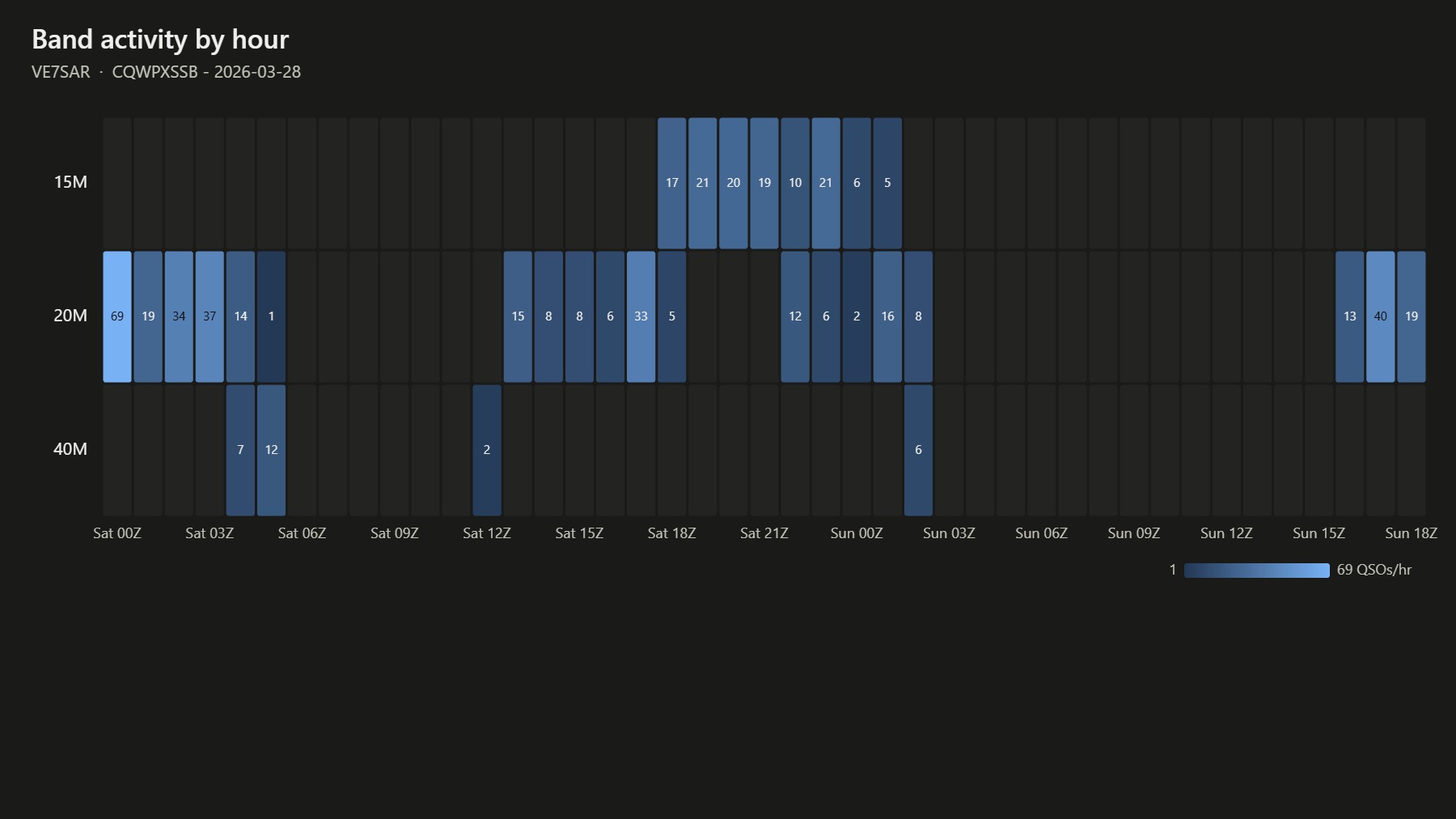
Task: Click the 15M cell with value 5
Action: pos(887,183)
